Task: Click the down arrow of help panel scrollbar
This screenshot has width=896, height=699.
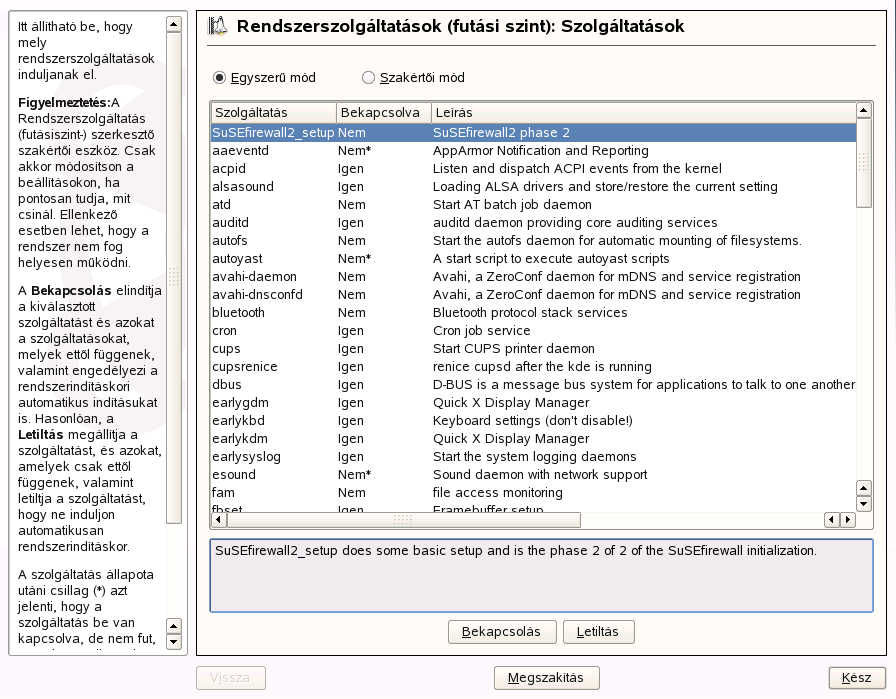Action: pos(174,641)
